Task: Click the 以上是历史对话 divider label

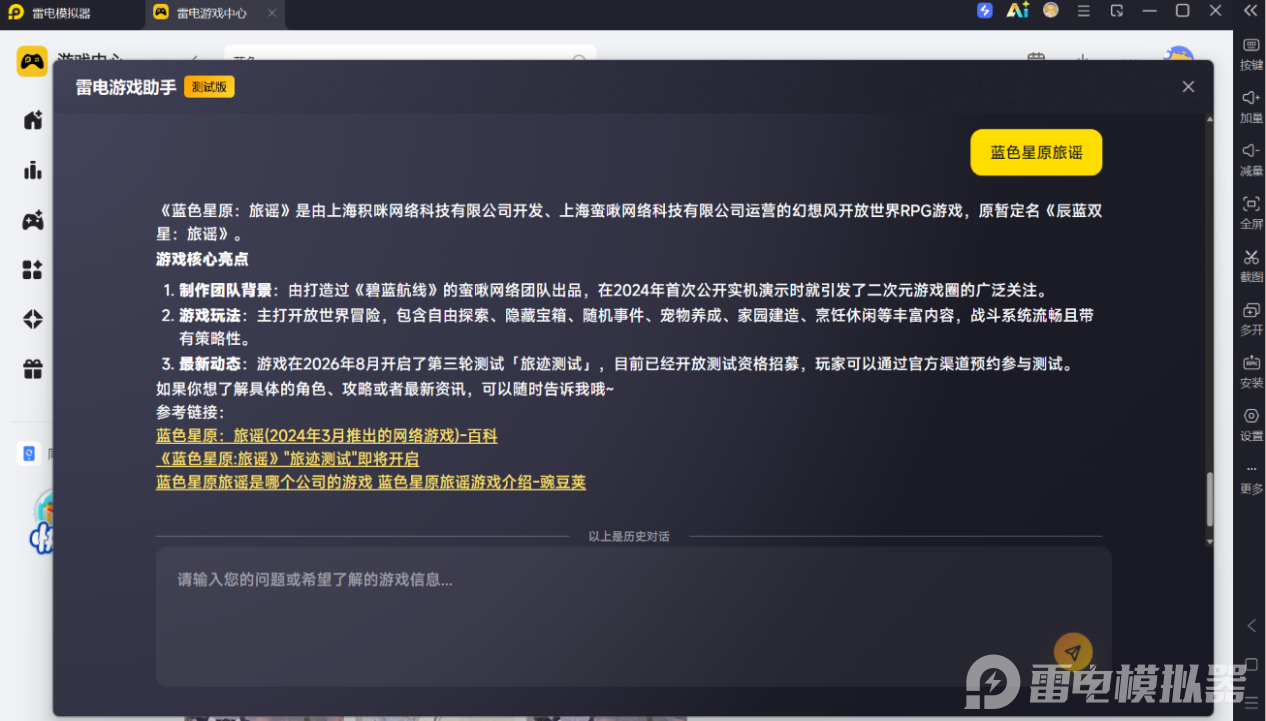Action: pyautogui.click(x=629, y=537)
